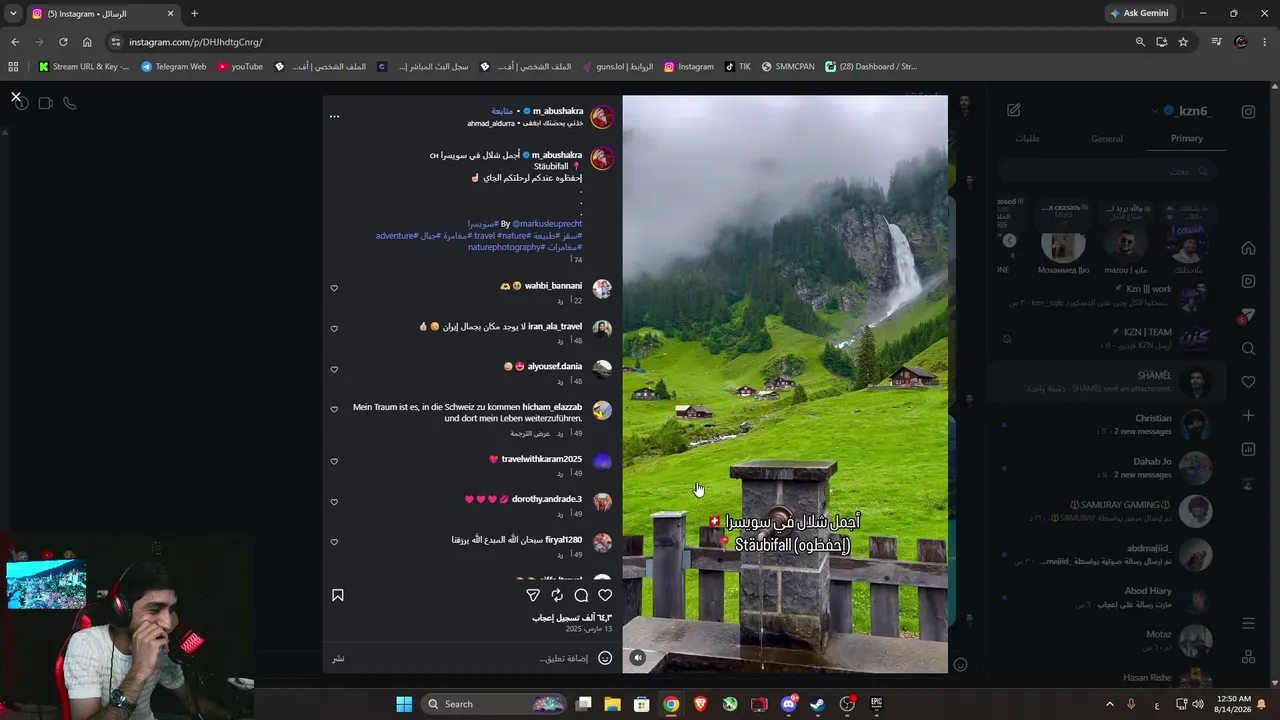
Task: Open the Ask Gemini button
Action: [1139, 13]
